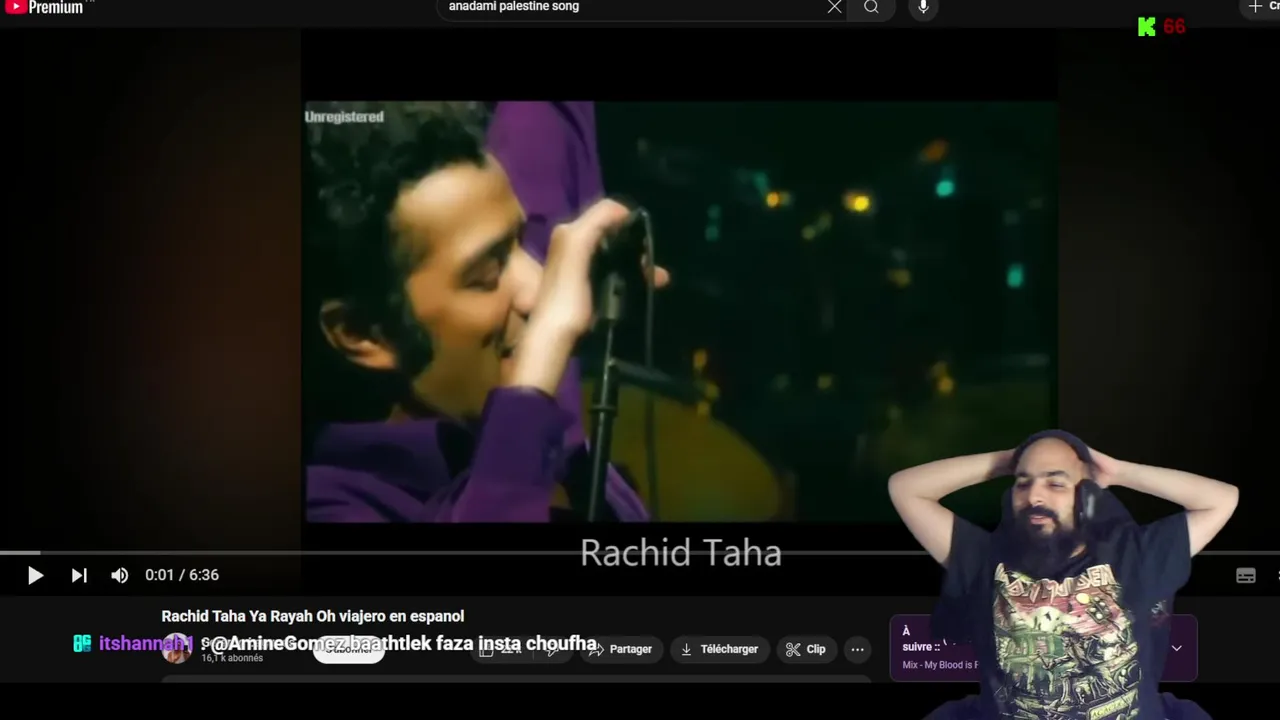Start voice search with the microphone icon
The width and height of the screenshot is (1280, 720).
point(923,7)
